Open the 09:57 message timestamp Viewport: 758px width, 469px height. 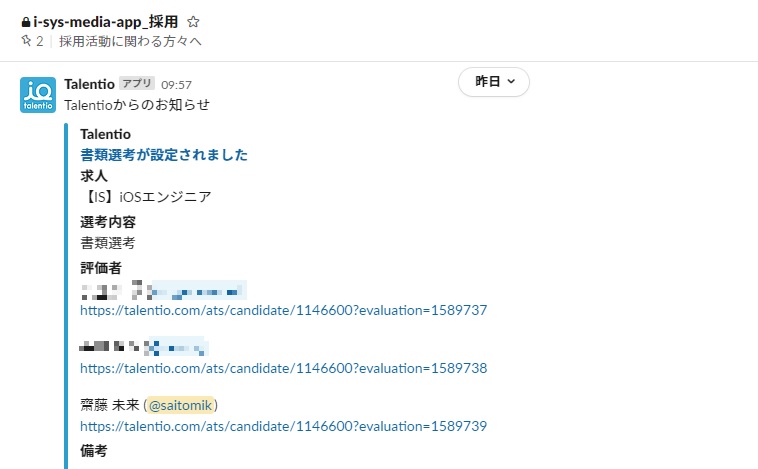click(176, 85)
